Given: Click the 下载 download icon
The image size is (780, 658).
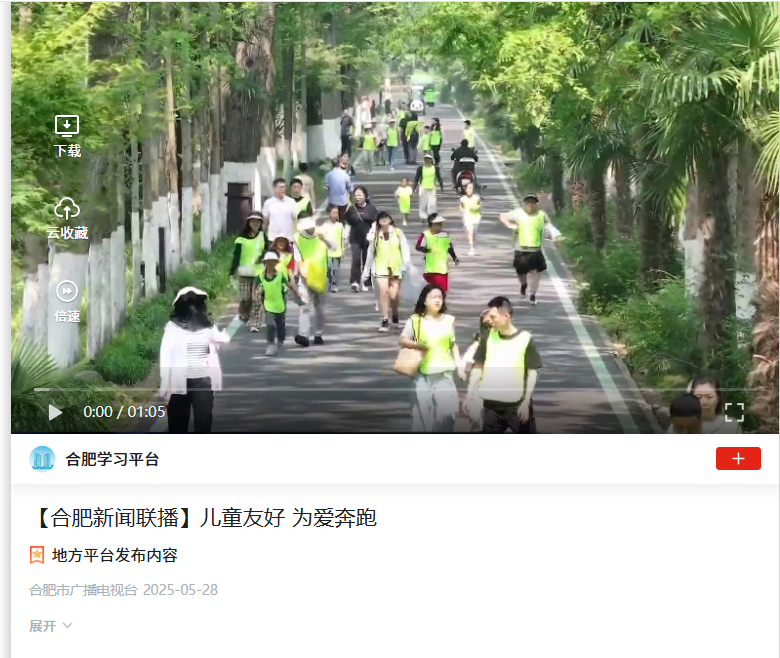Looking at the screenshot, I should [x=67, y=126].
